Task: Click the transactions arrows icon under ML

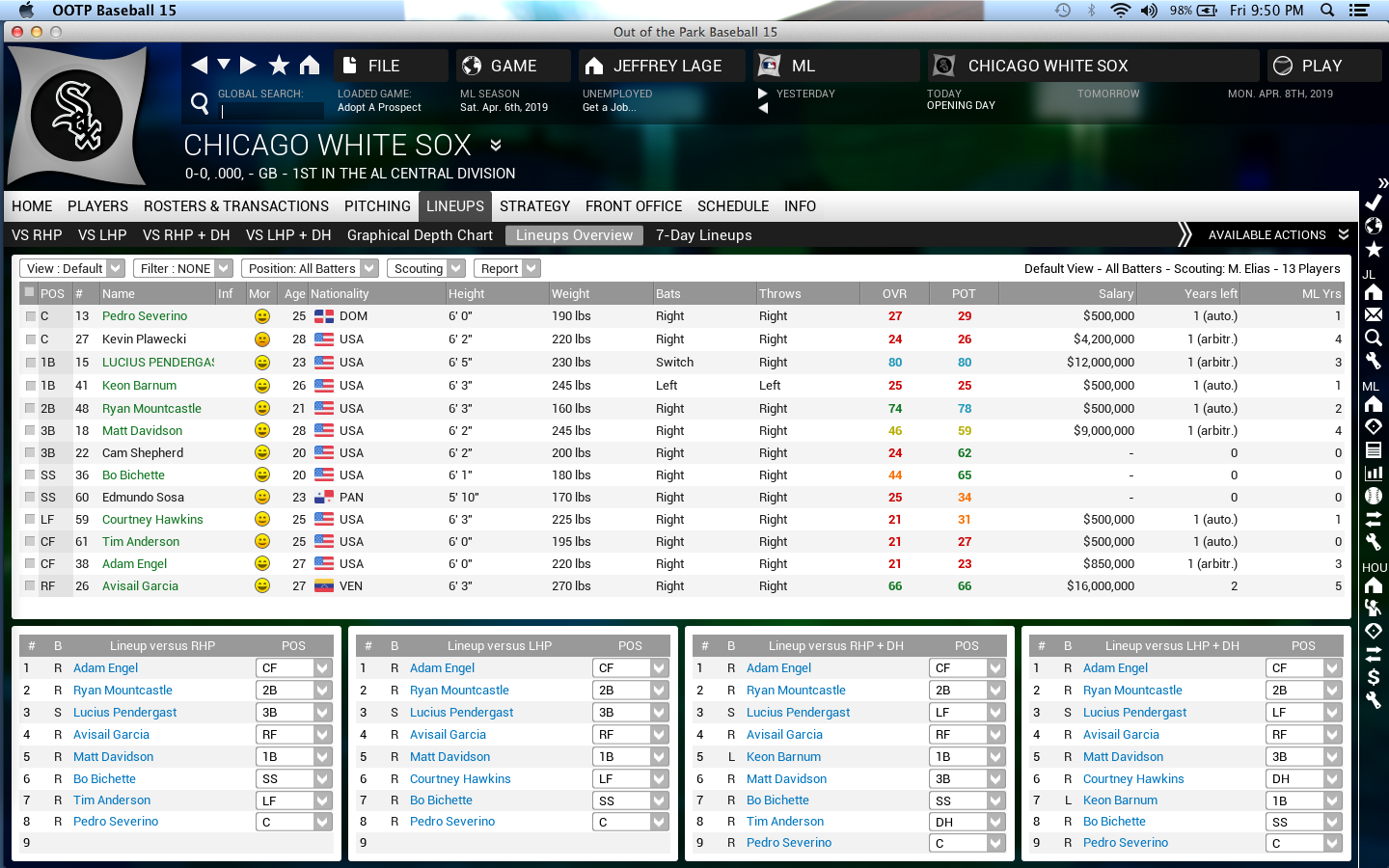Action: click(1374, 519)
